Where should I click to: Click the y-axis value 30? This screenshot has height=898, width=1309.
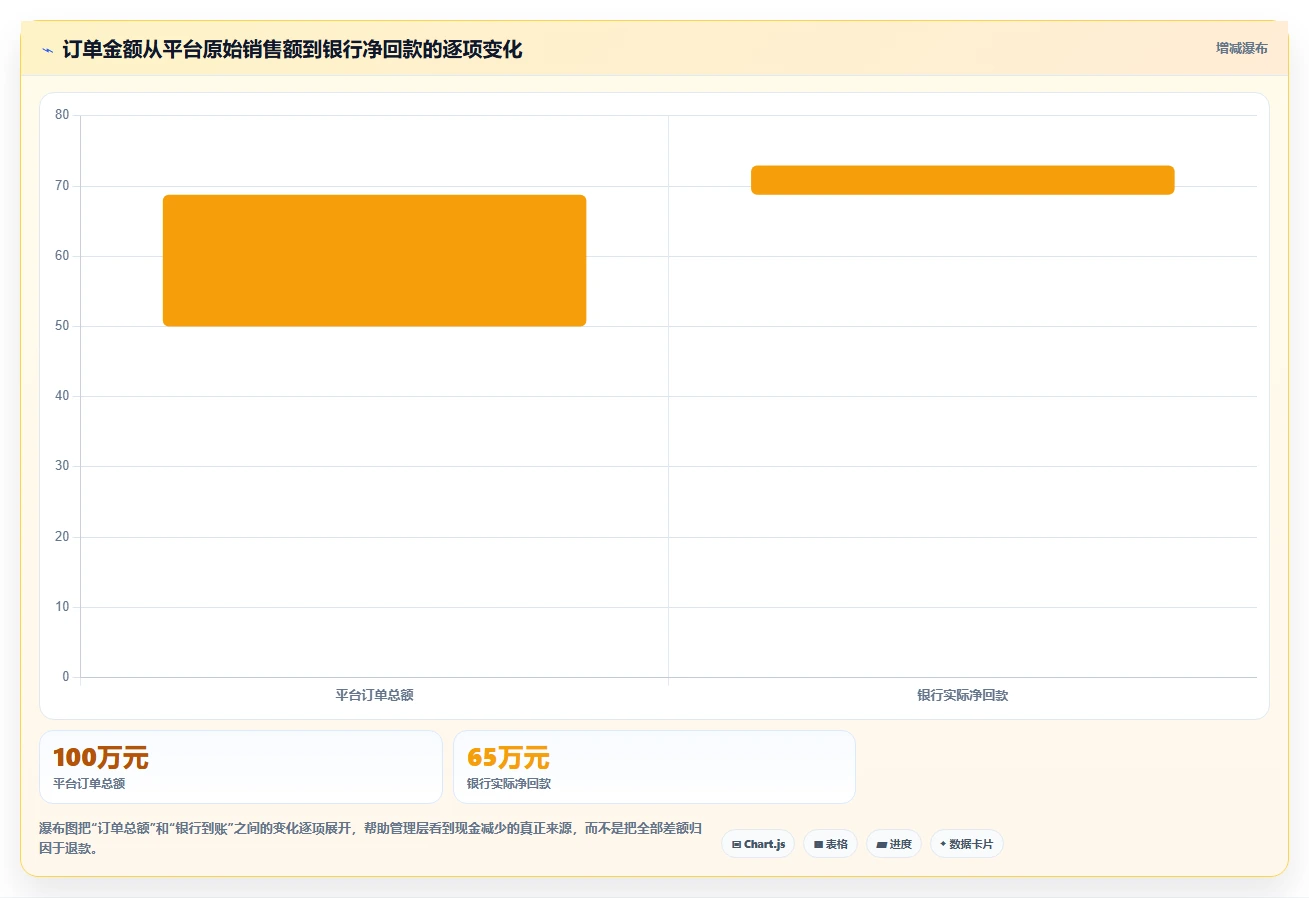point(62,466)
